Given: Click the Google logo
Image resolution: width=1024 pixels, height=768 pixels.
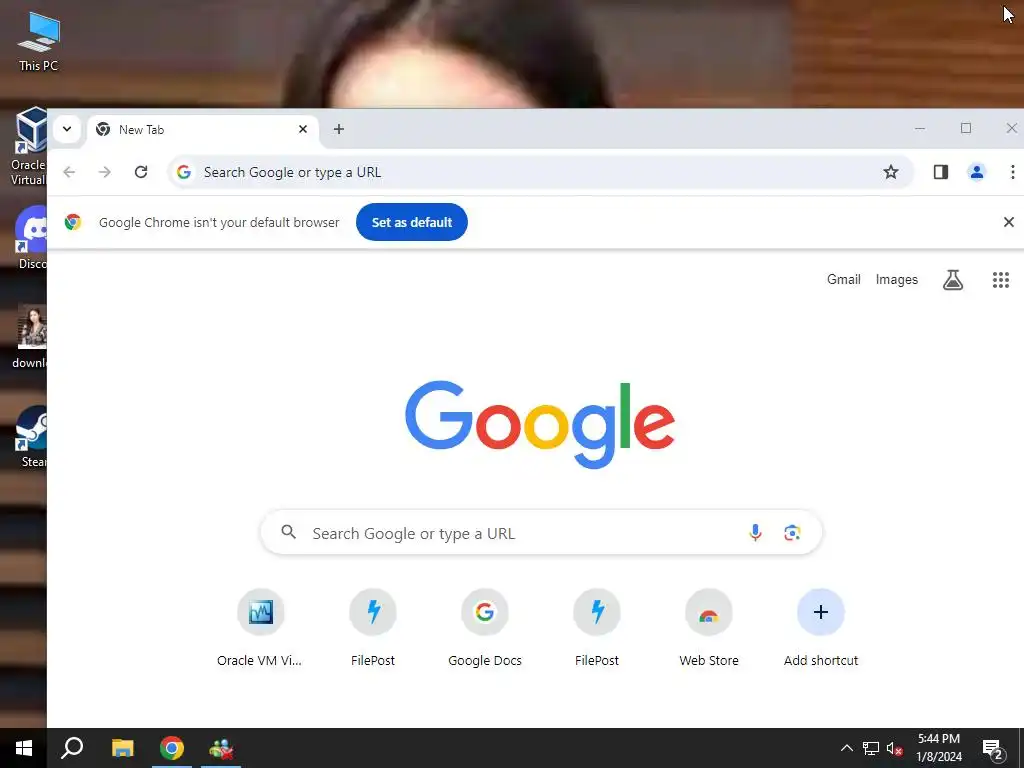Looking at the screenshot, I should 540,424.
